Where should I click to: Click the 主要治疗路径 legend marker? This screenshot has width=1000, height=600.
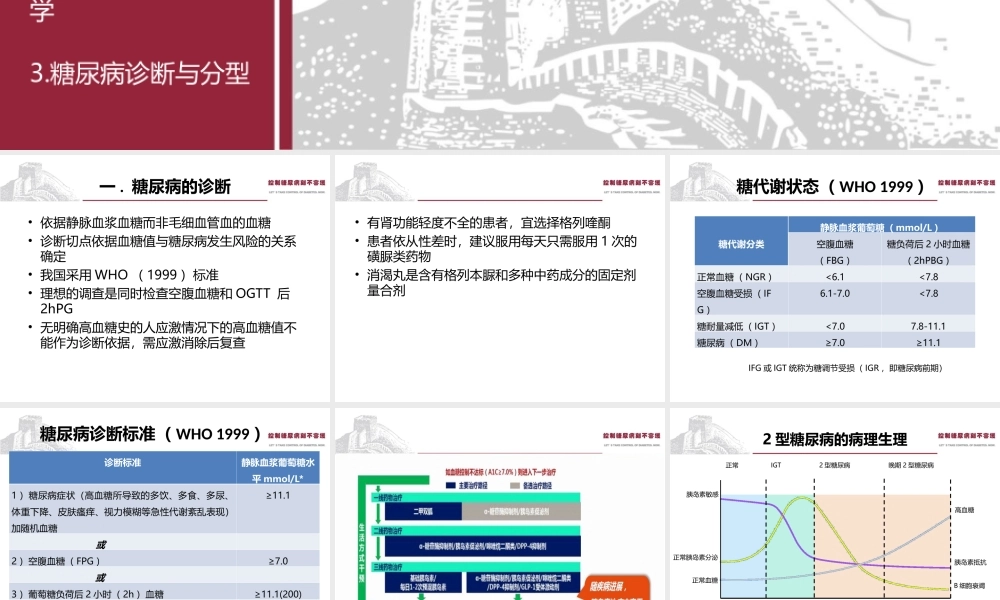click(450, 486)
